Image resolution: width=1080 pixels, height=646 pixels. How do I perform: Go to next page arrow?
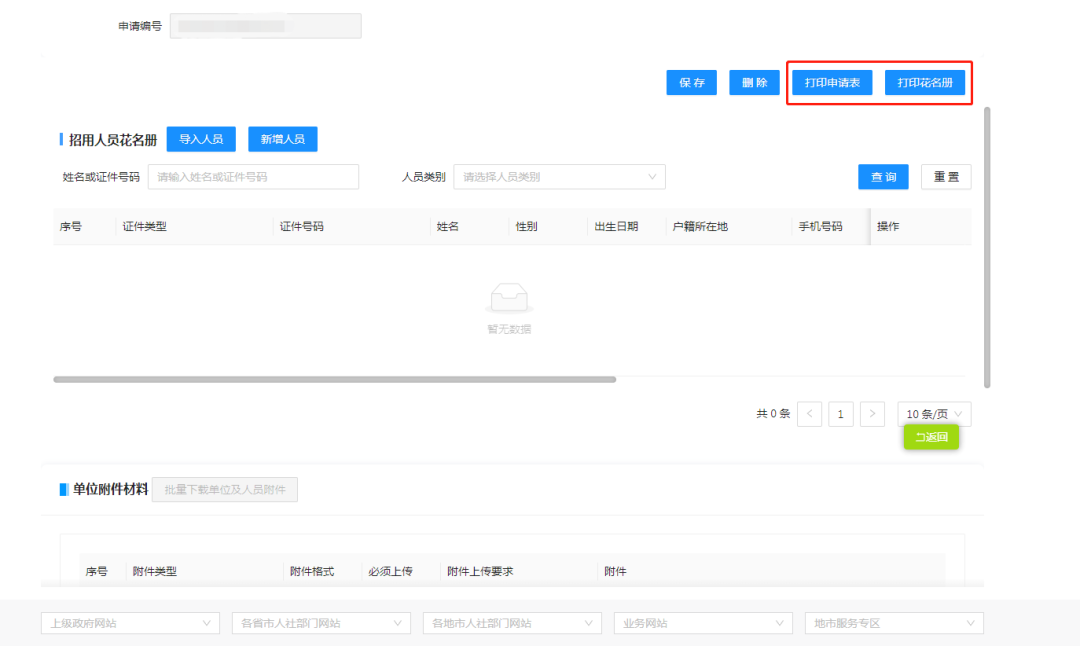(x=872, y=414)
